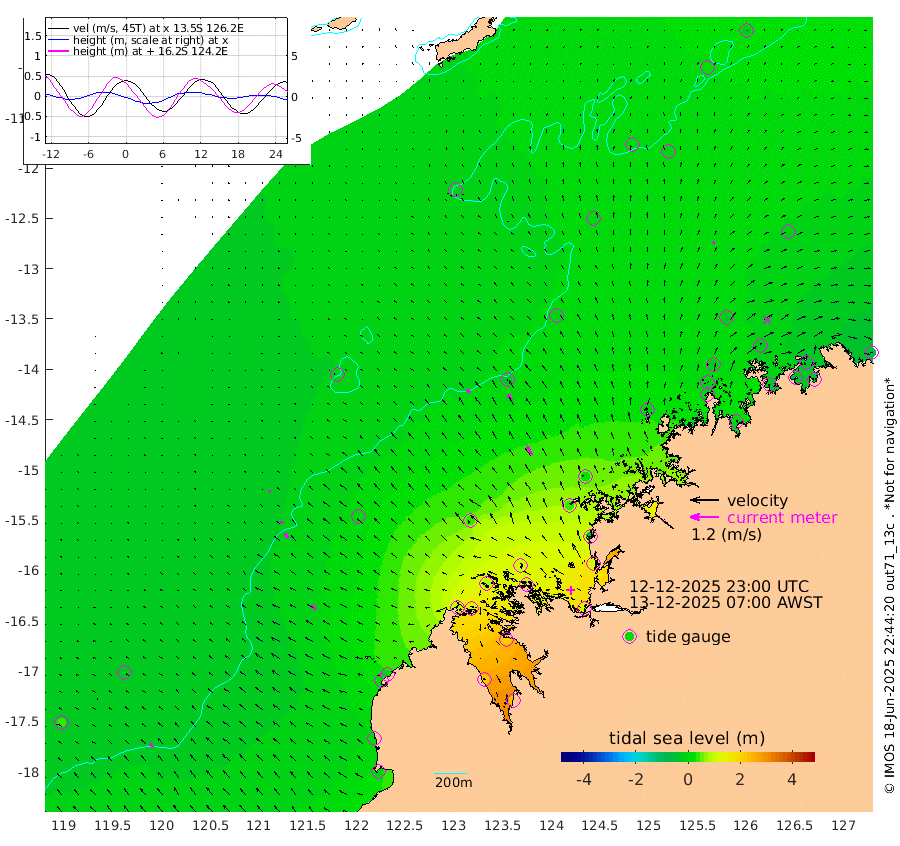Click 'height (m) at + 16.2S 124.2E' legend entry

tap(150, 51)
